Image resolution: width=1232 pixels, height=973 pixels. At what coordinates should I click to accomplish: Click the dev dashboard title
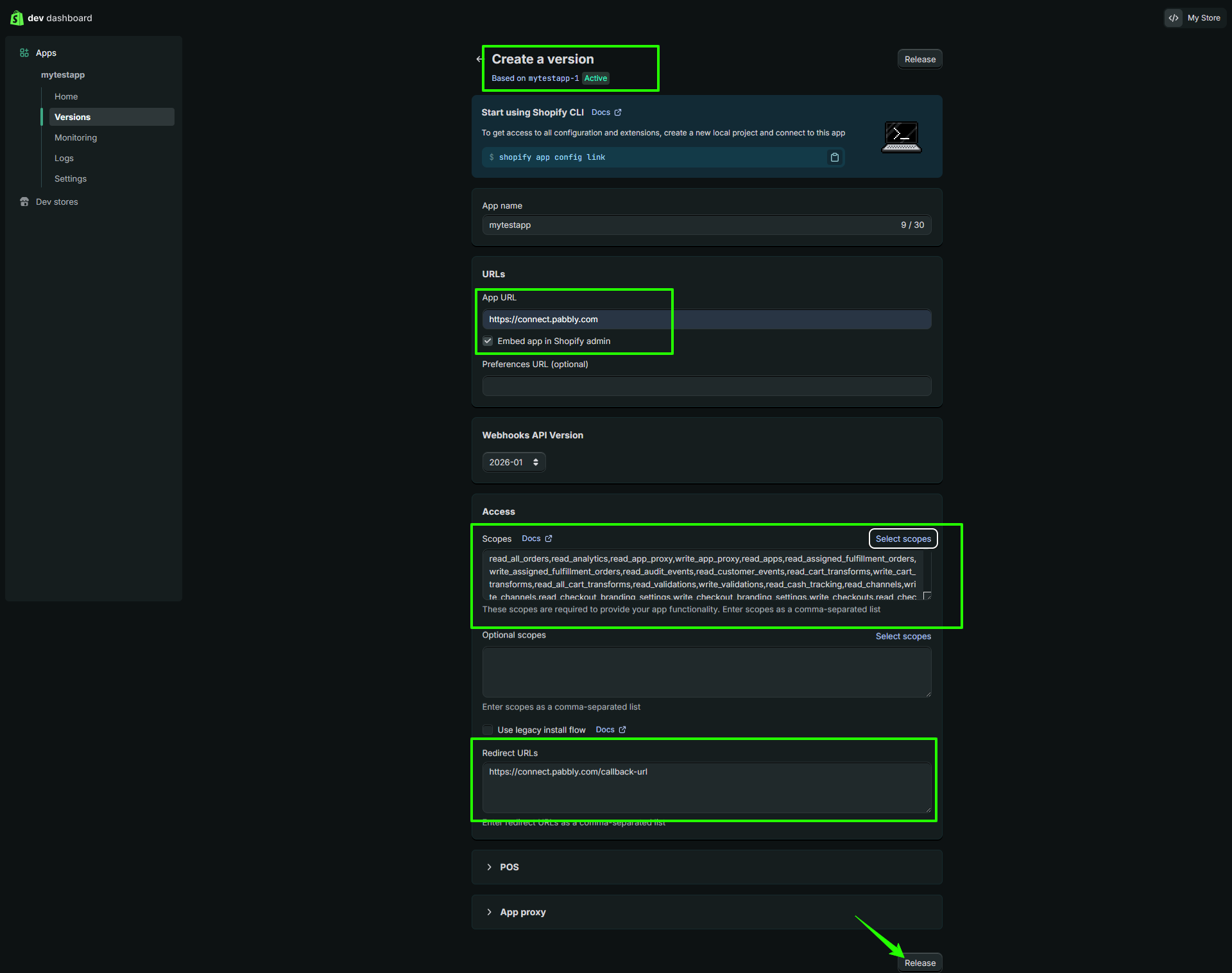(x=60, y=18)
